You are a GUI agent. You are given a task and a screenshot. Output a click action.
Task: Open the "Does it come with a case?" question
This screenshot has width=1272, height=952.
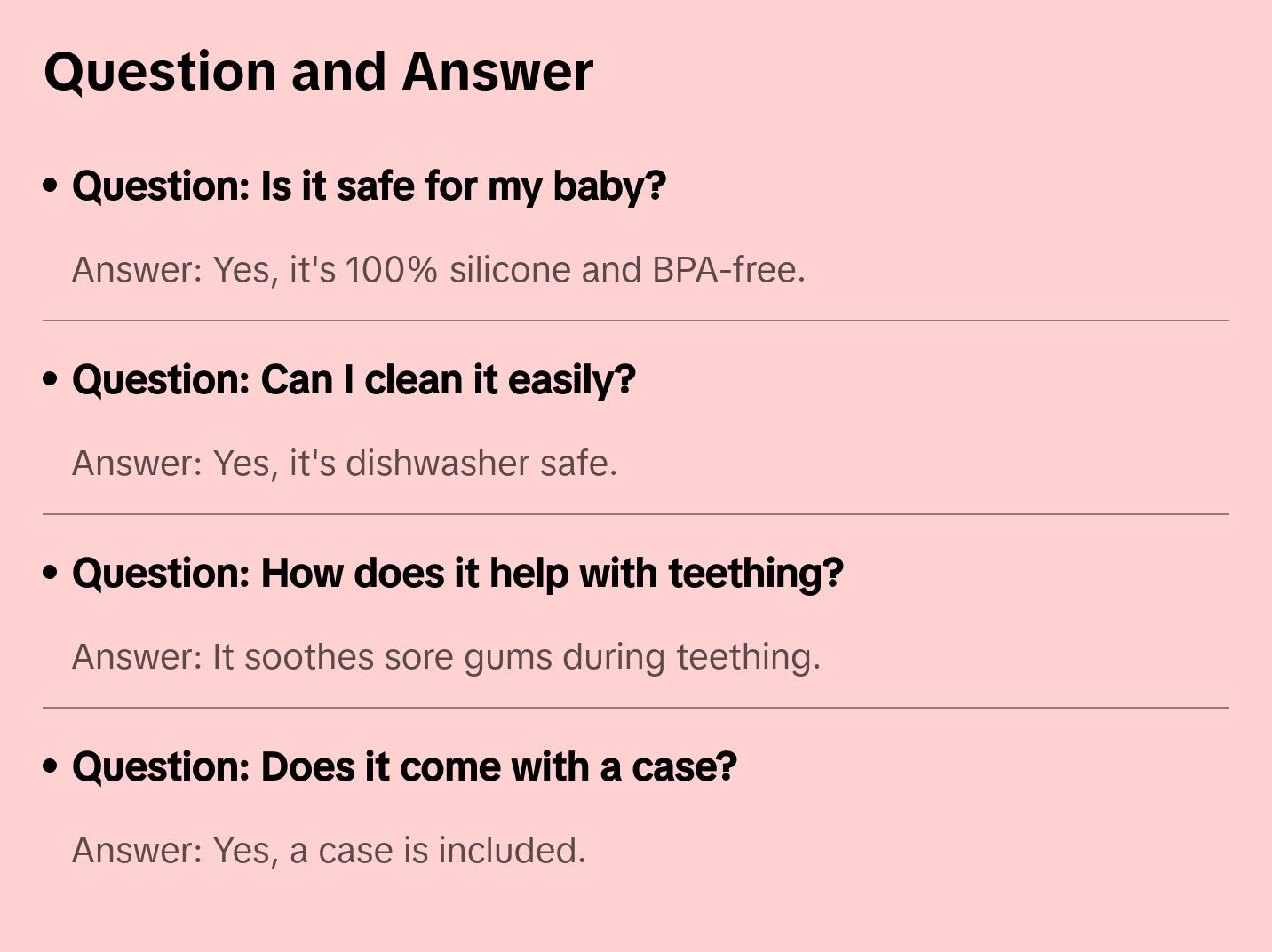404,767
